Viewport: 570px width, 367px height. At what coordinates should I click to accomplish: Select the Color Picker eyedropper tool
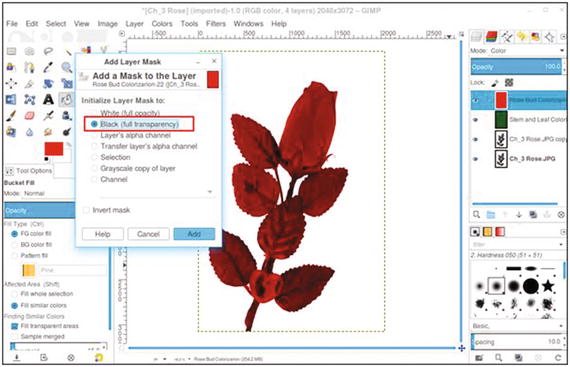click(48, 67)
